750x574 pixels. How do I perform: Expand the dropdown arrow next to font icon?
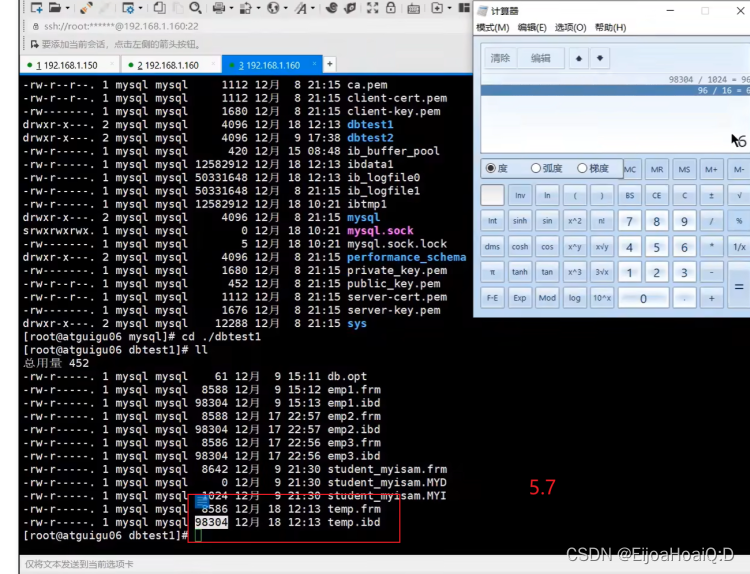tap(312, 8)
